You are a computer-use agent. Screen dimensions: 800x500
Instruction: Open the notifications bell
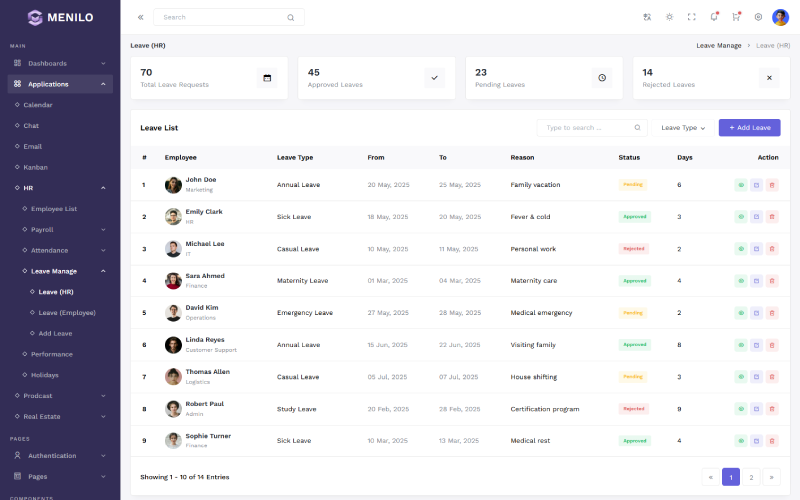coord(714,17)
